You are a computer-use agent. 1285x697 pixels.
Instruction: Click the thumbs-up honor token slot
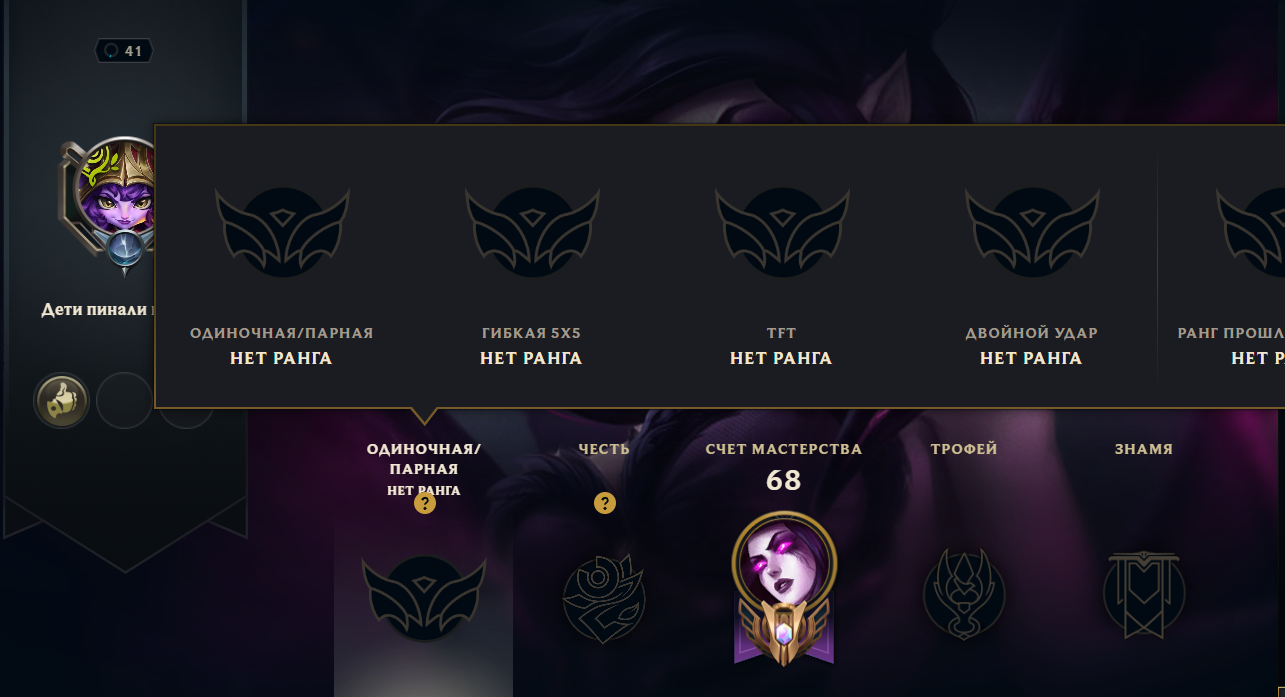(62, 401)
